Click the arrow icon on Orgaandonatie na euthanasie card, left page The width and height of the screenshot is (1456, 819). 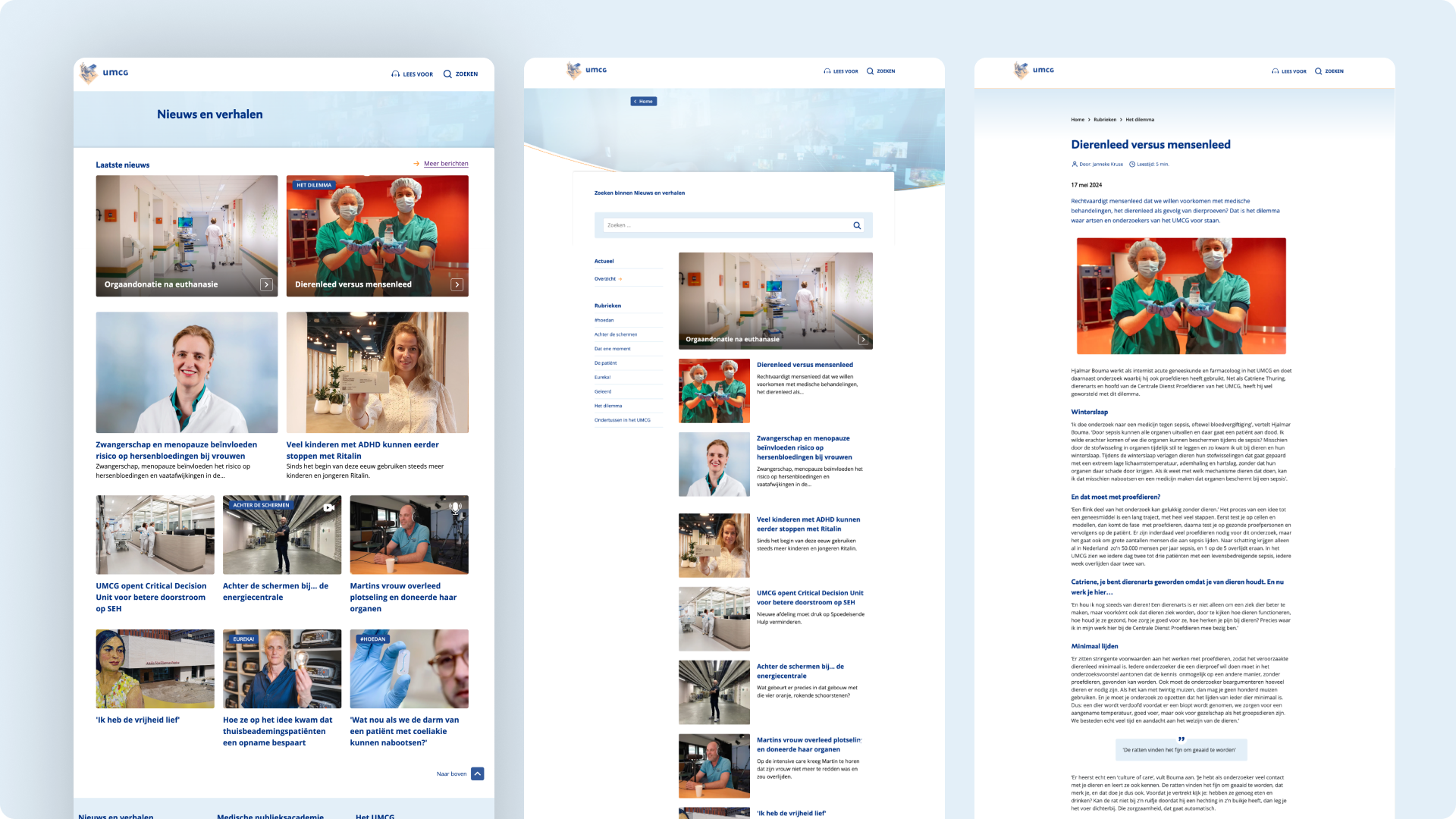(x=266, y=284)
